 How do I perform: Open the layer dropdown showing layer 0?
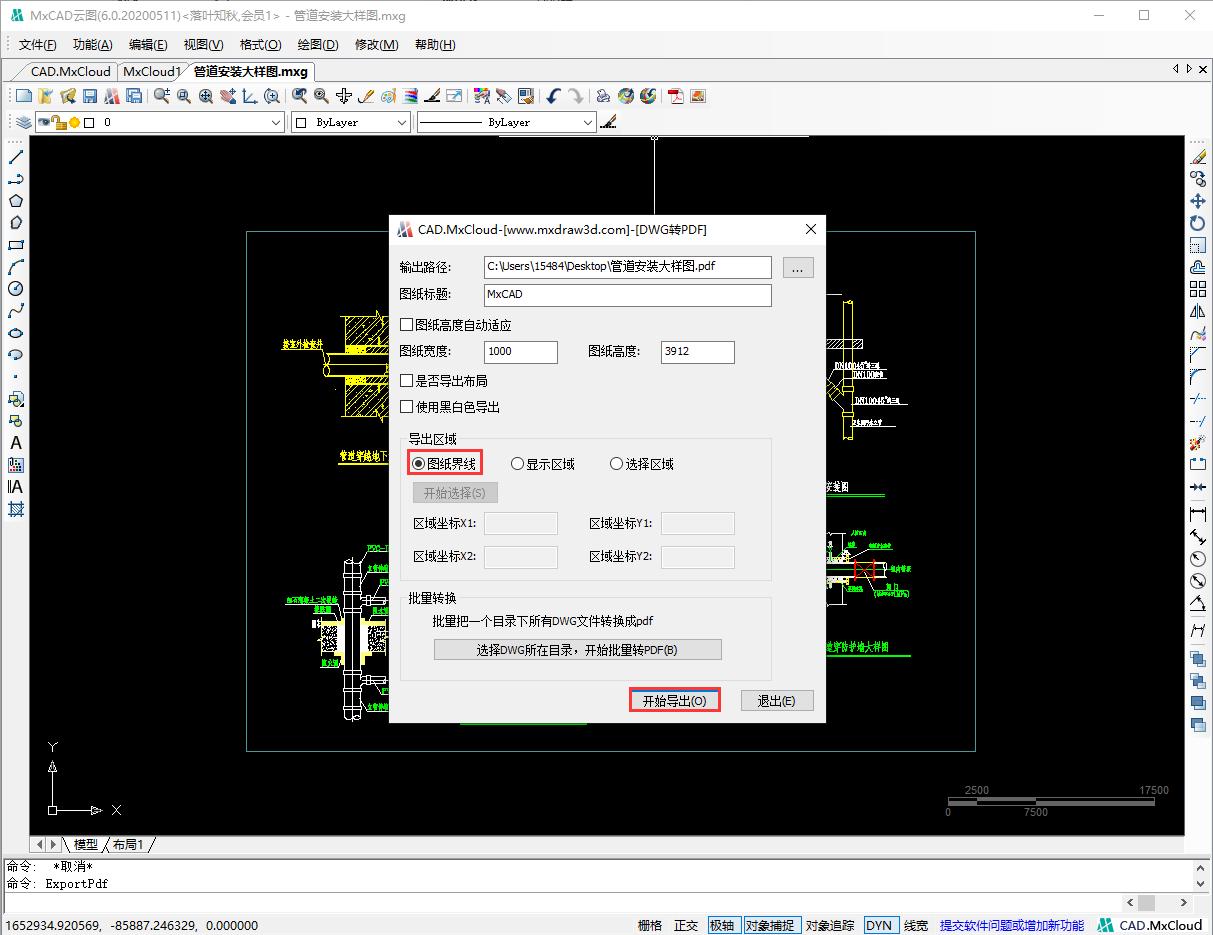click(x=276, y=121)
